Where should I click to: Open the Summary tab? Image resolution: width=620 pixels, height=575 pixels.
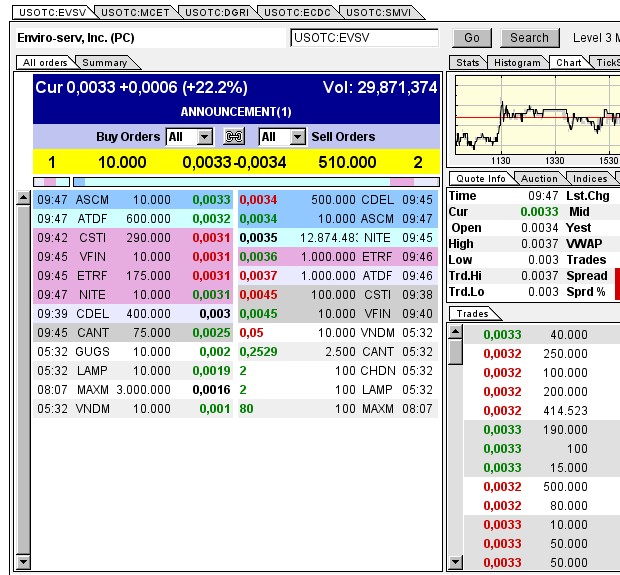[x=105, y=62]
